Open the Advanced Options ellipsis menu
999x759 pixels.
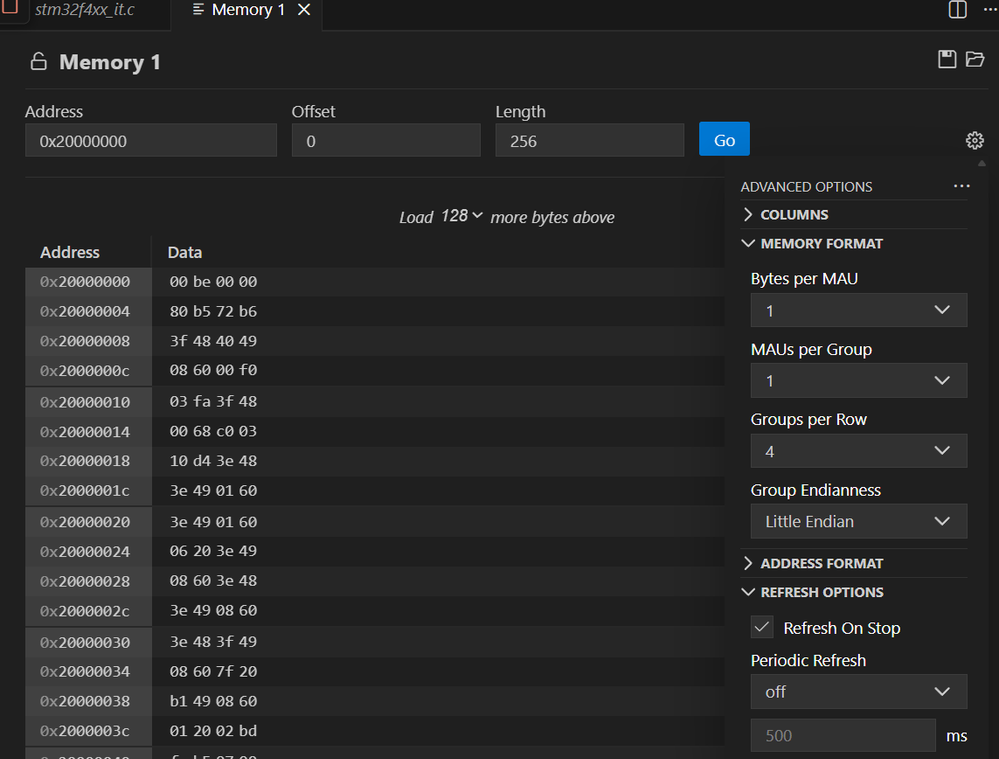click(961, 186)
